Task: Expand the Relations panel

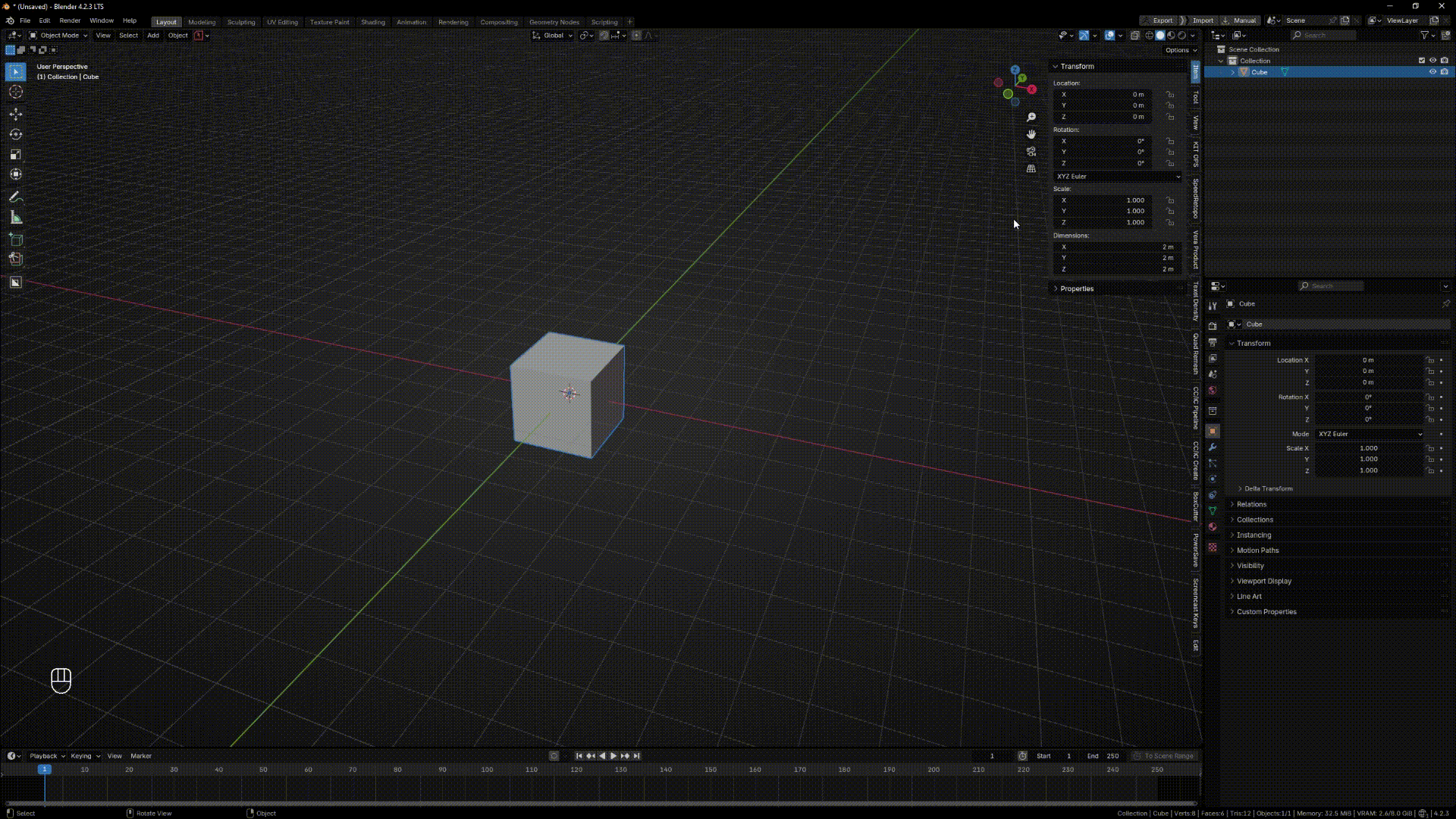Action: click(1251, 504)
